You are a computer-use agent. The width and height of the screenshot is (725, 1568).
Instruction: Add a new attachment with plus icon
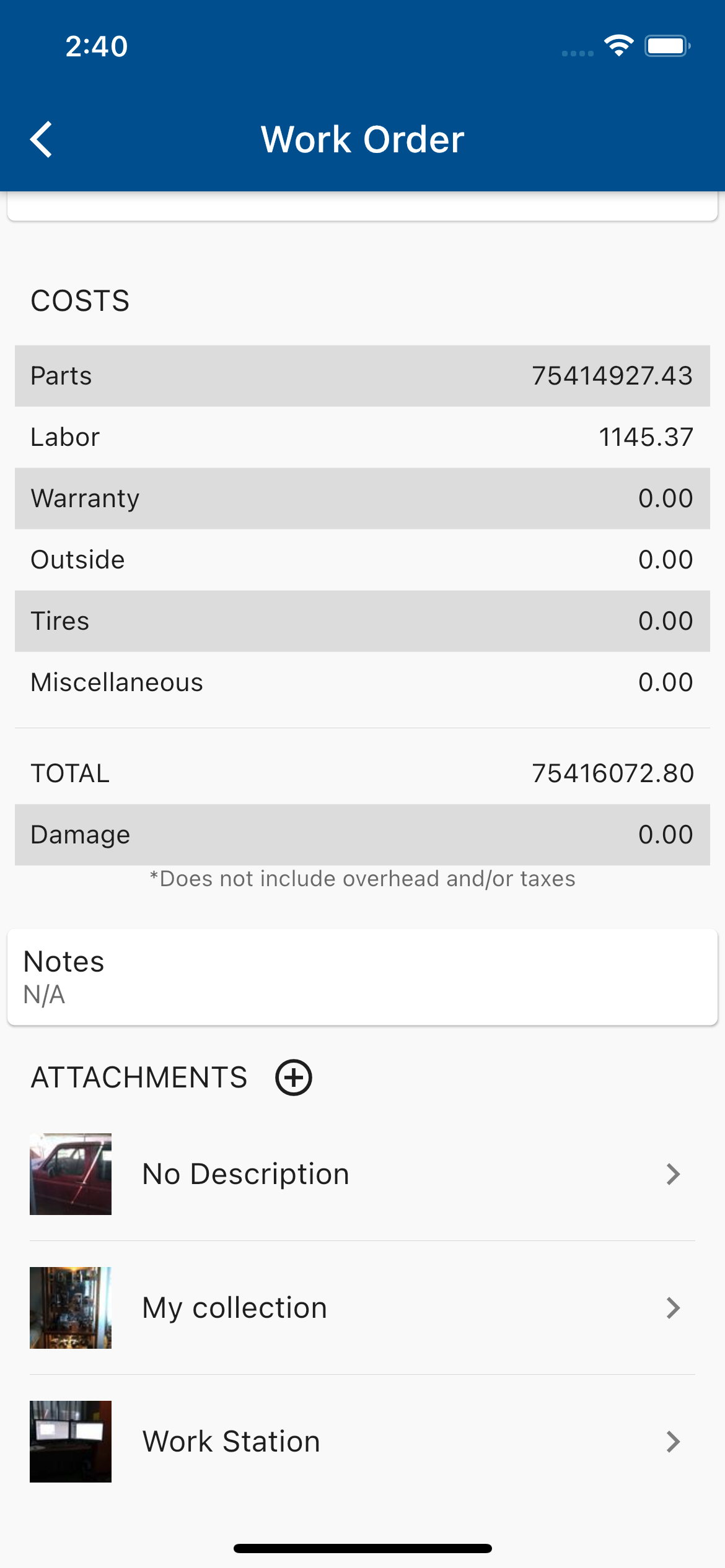pyautogui.click(x=293, y=1078)
